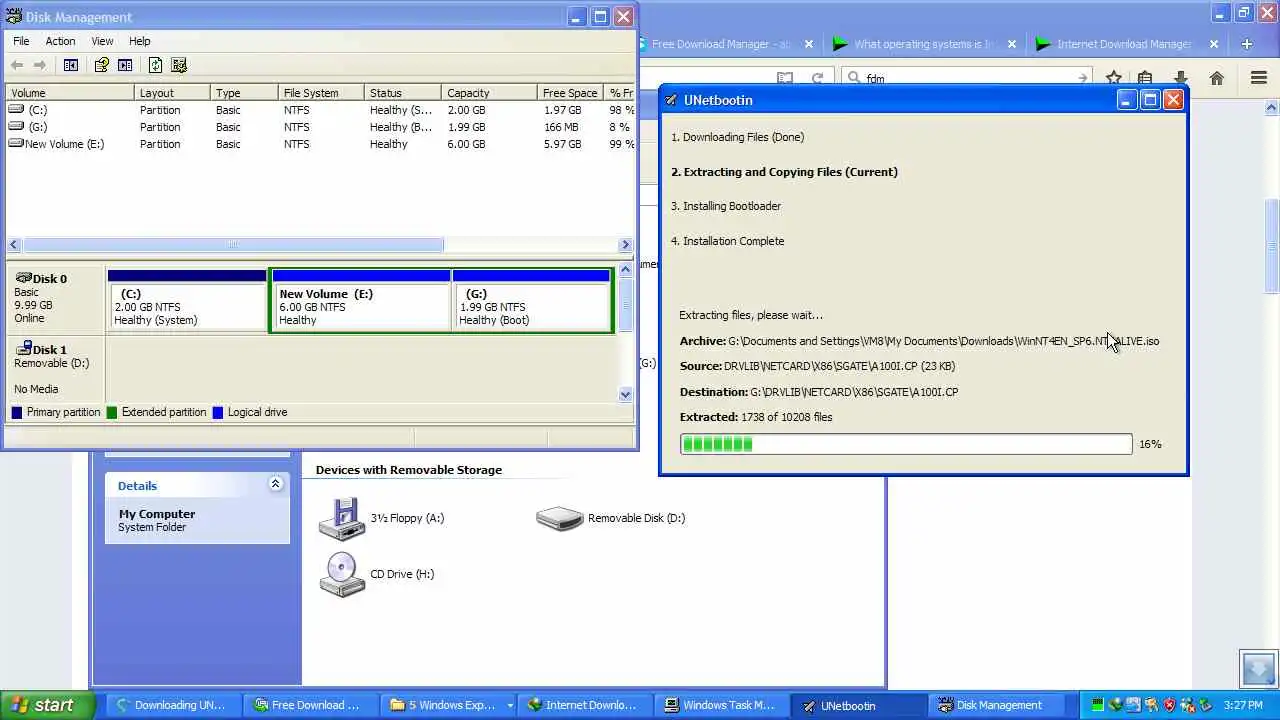The height and width of the screenshot is (720, 1280).
Task: Select the 3½ Floppy (A:) icon
Action: tap(342, 519)
